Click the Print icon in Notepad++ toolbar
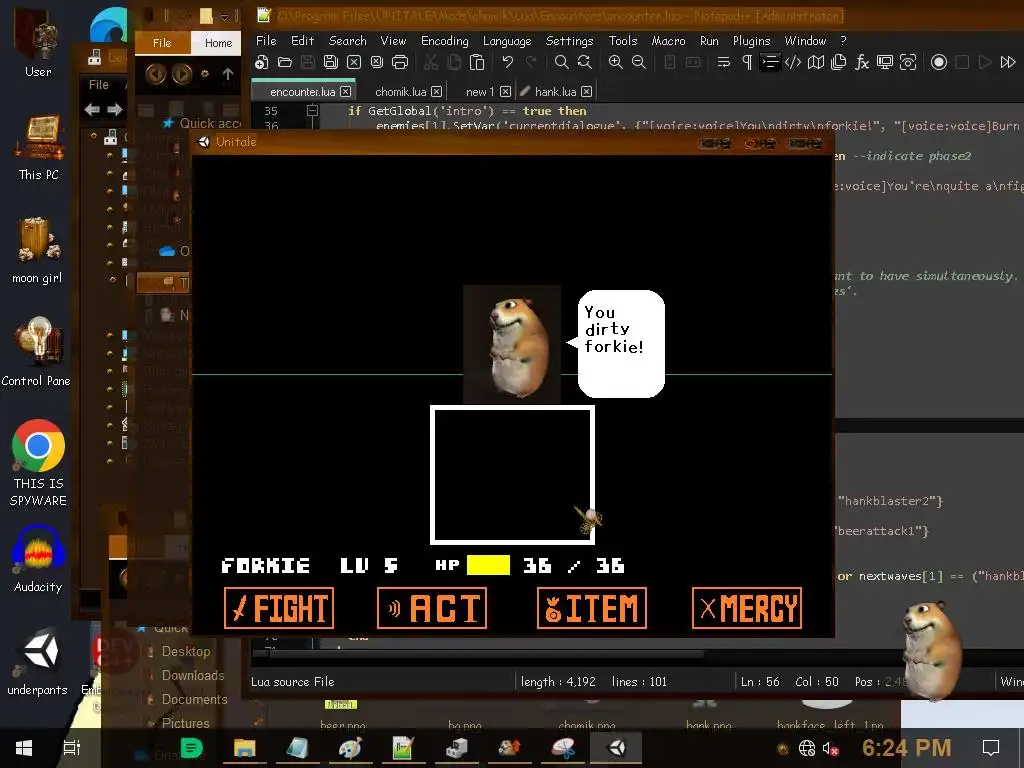1024x768 pixels. click(x=400, y=62)
